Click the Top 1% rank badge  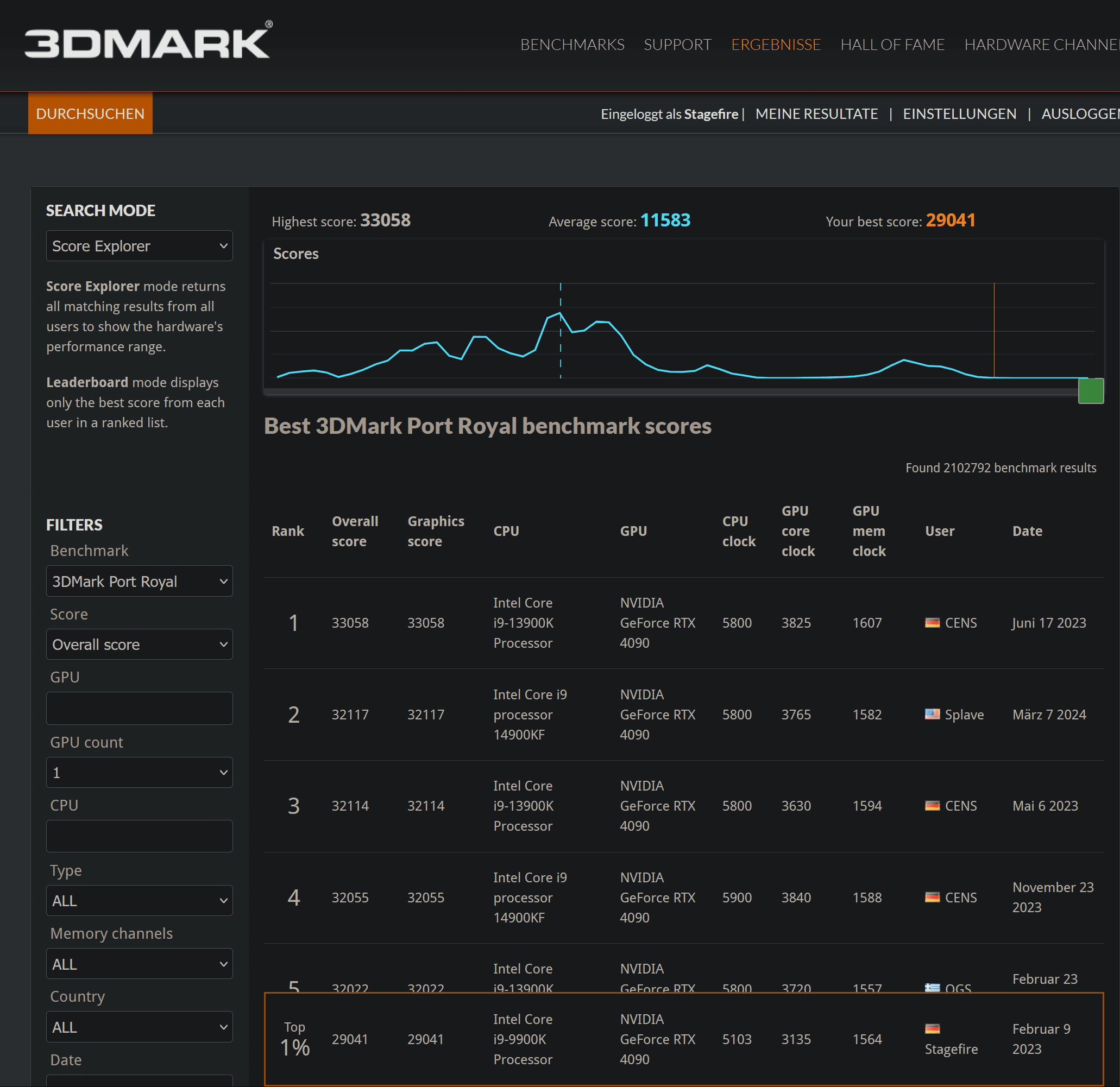(x=294, y=1039)
